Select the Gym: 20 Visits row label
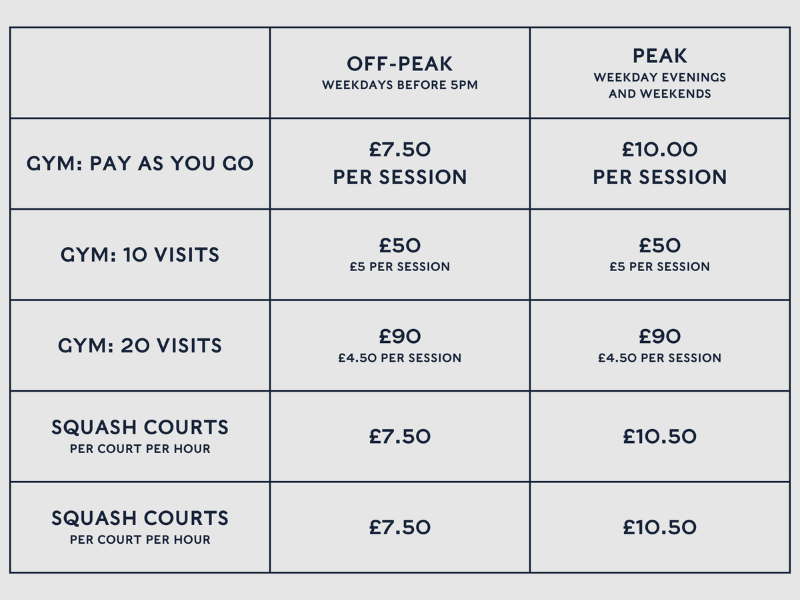This screenshot has width=800, height=600. click(x=140, y=345)
